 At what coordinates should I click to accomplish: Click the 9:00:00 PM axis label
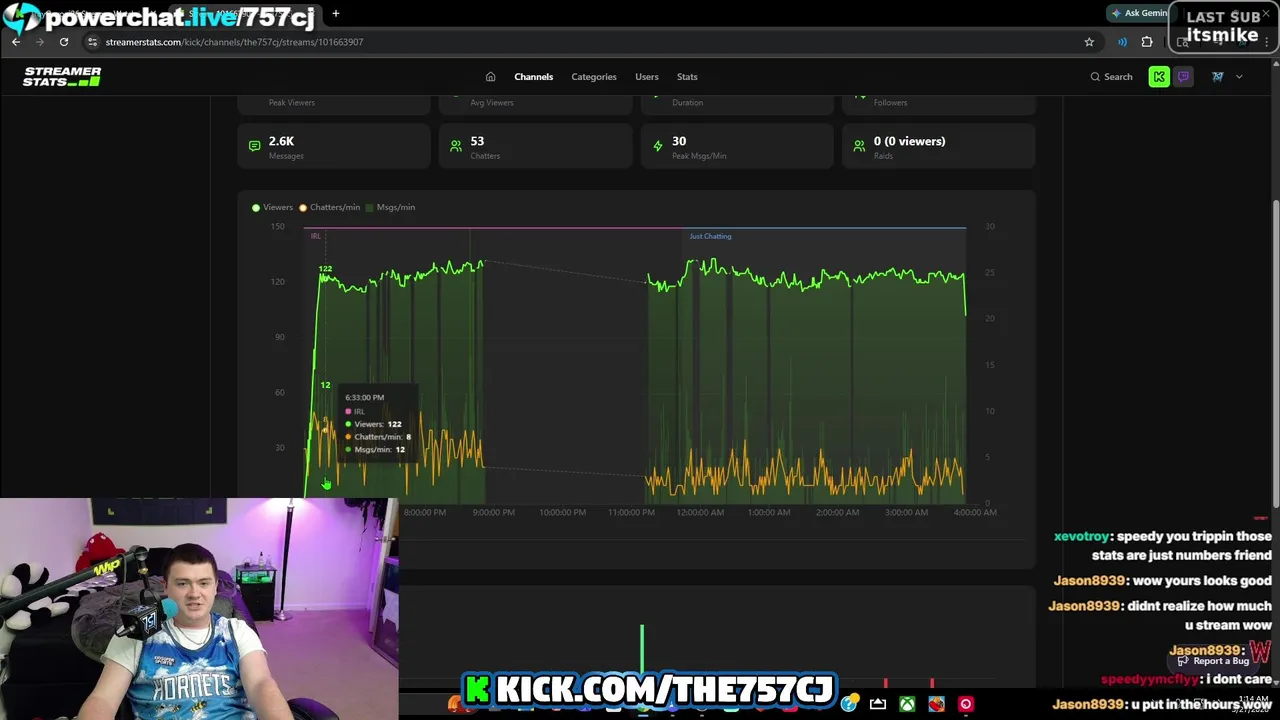coord(494,512)
